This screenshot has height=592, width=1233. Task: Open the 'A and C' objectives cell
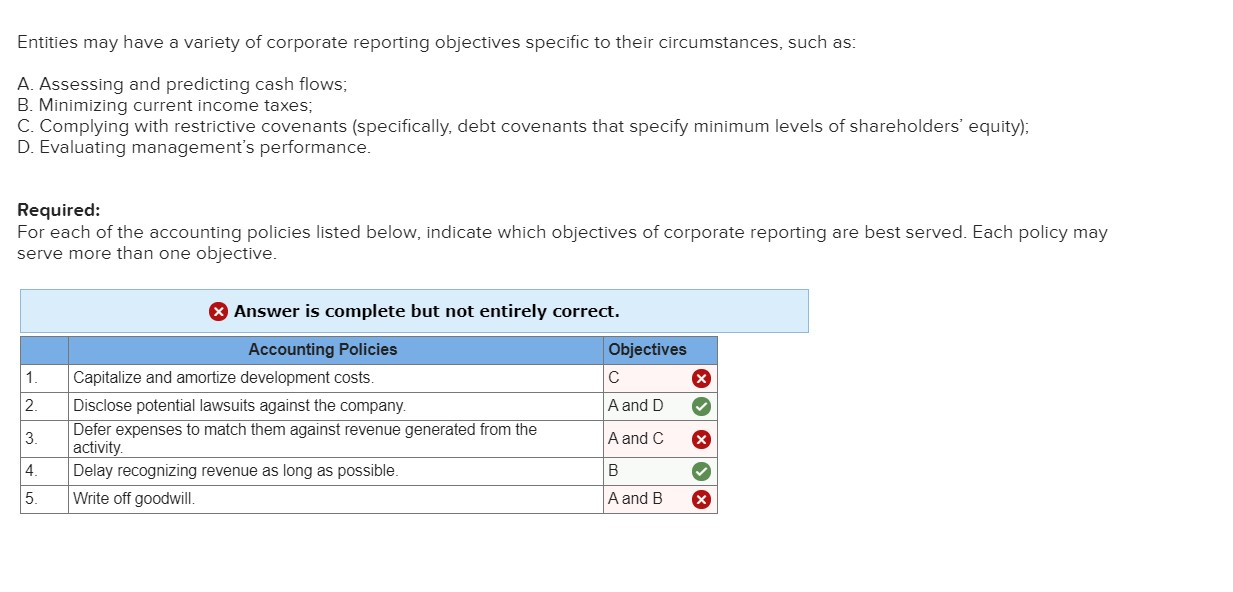(x=660, y=439)
